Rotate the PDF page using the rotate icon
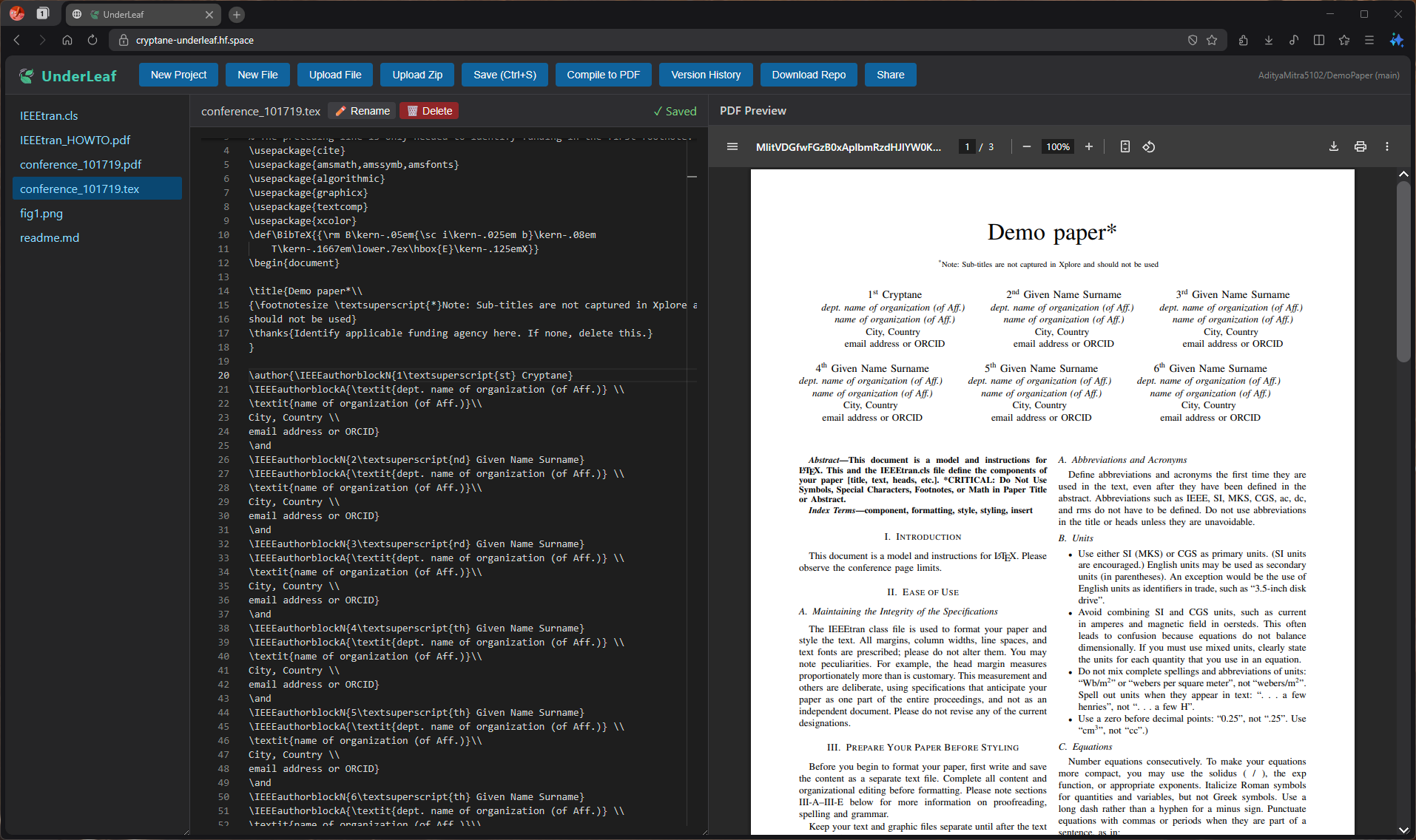1416x840 pixels. pyautogui.click(x=1149, y=146)
